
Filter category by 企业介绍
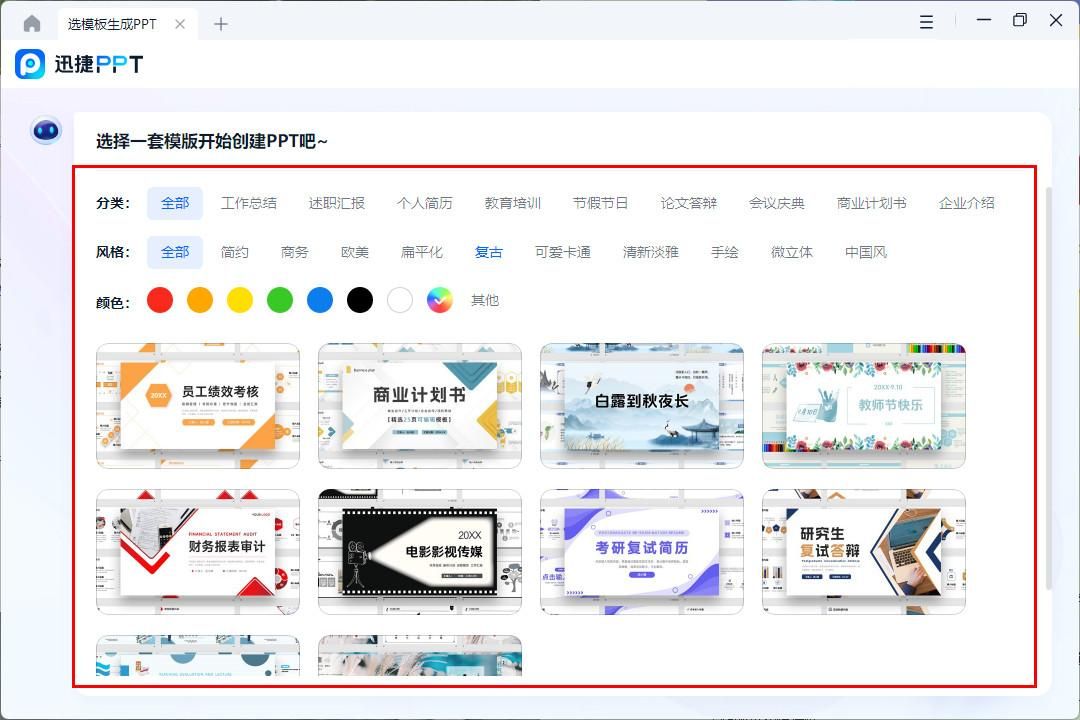(966, 203)
